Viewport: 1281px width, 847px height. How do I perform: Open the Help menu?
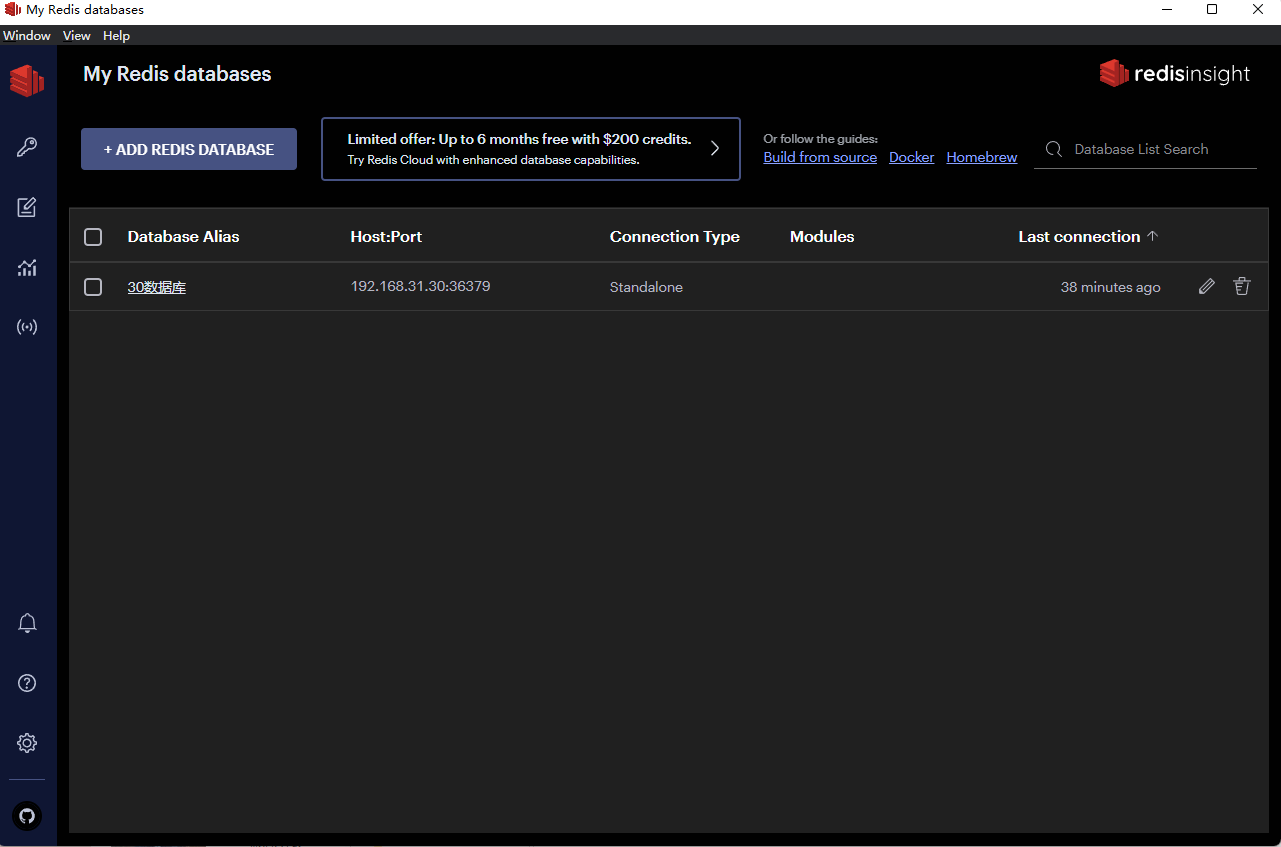tap(116, 36)
